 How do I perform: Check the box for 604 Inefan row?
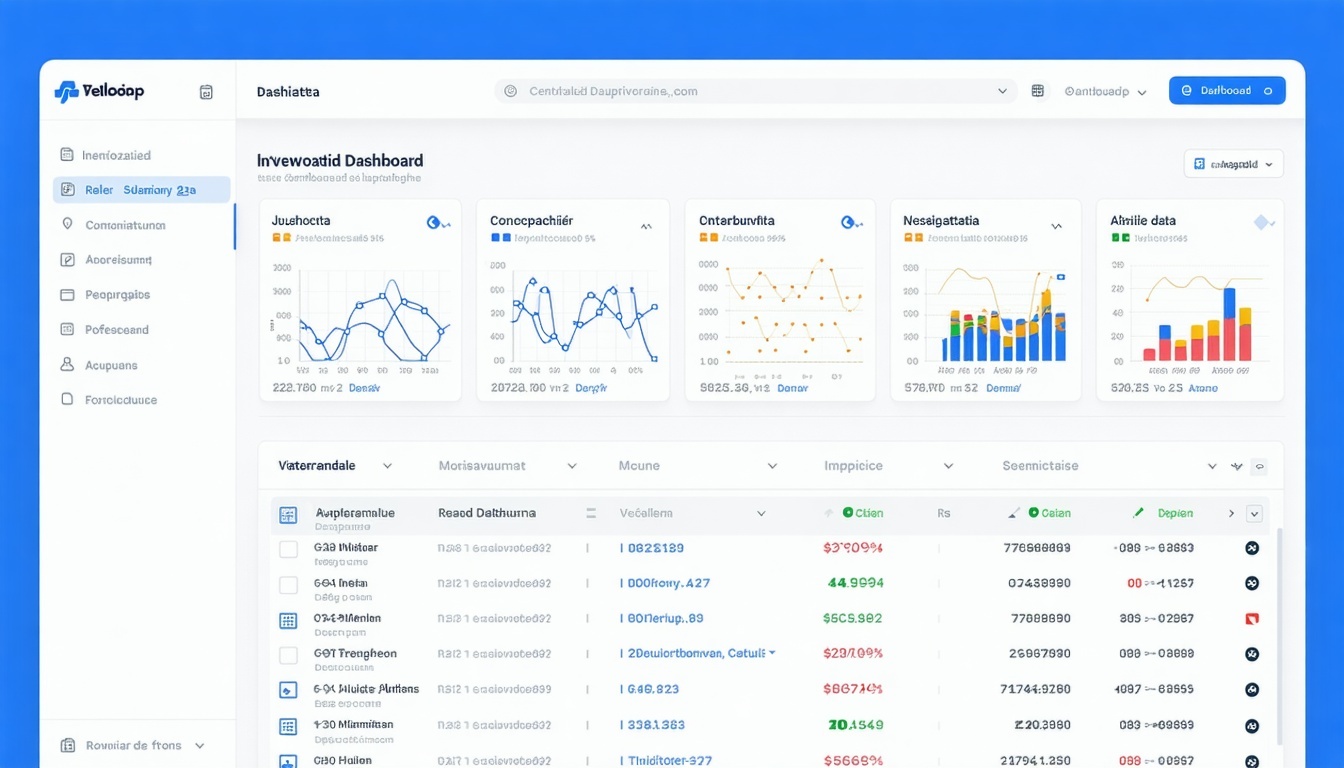(288, 585)
